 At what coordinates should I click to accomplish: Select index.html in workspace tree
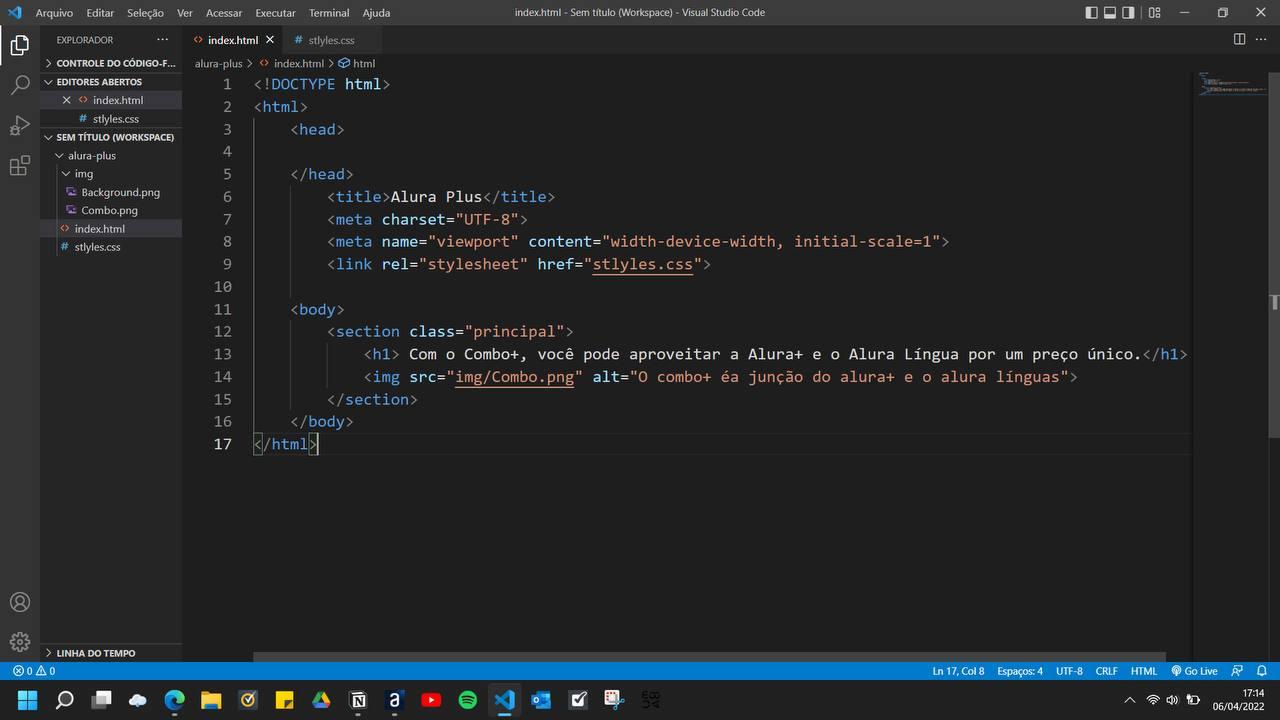(110, 229)
